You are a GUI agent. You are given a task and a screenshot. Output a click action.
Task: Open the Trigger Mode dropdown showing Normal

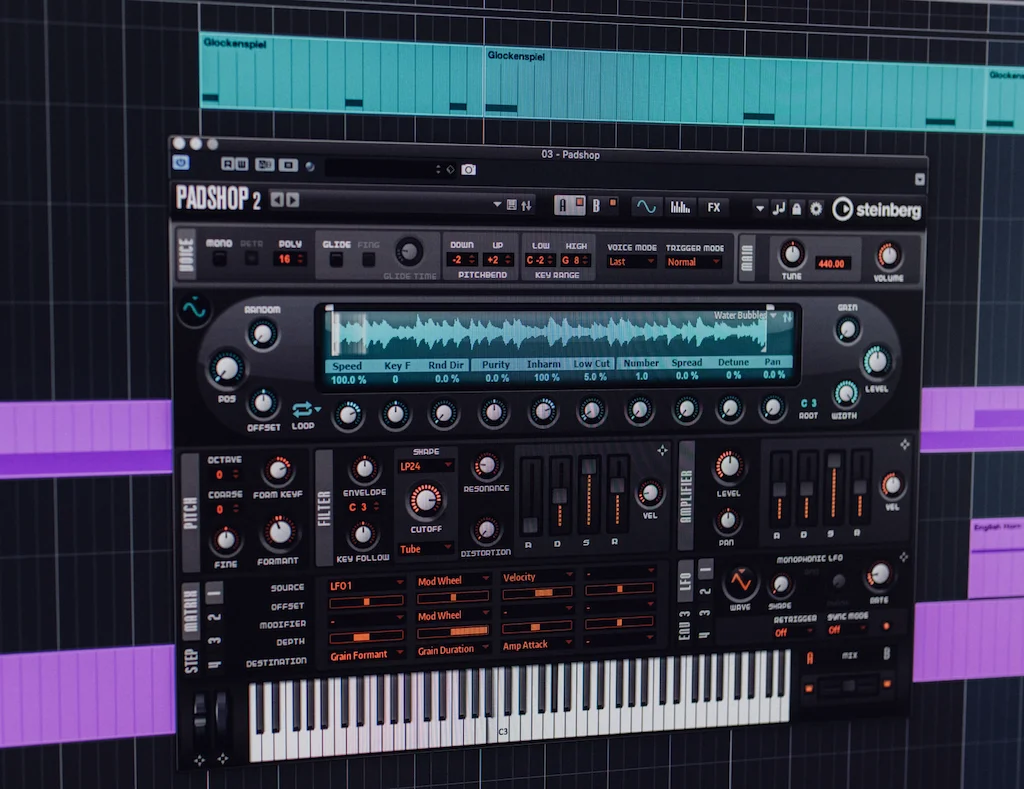(693, 262)
